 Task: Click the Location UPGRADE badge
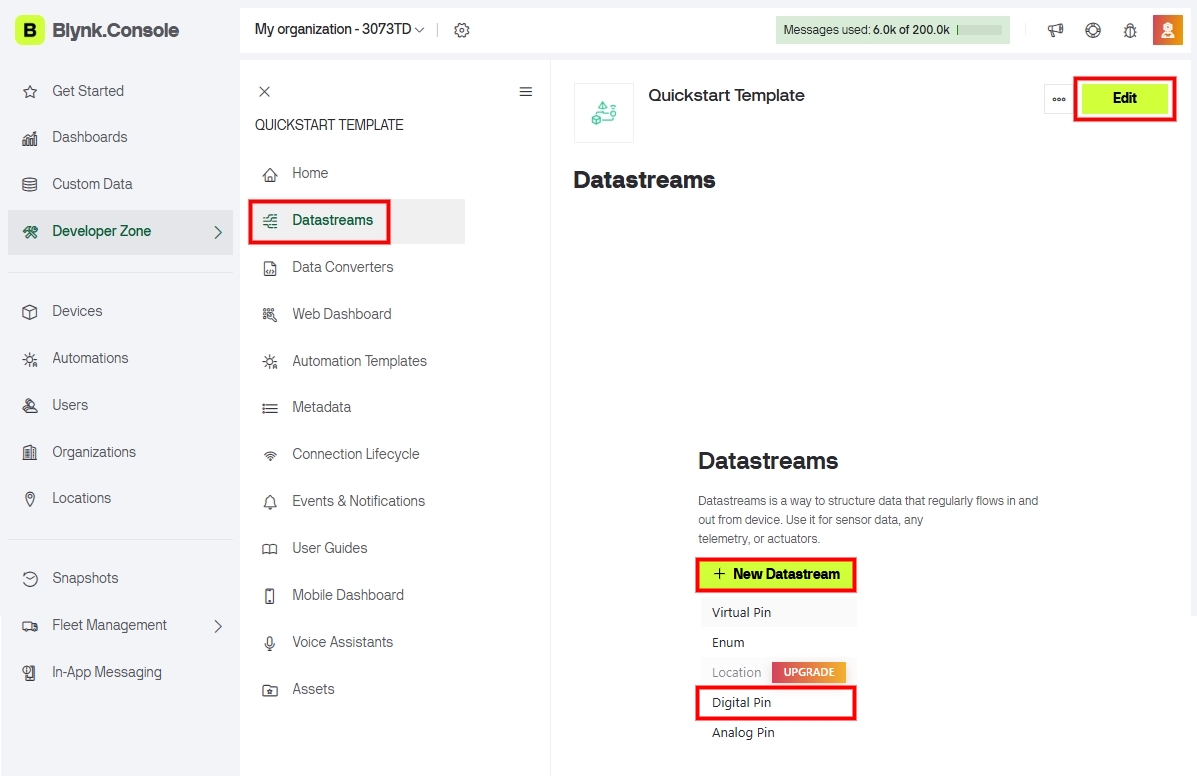tap(808, 672)
